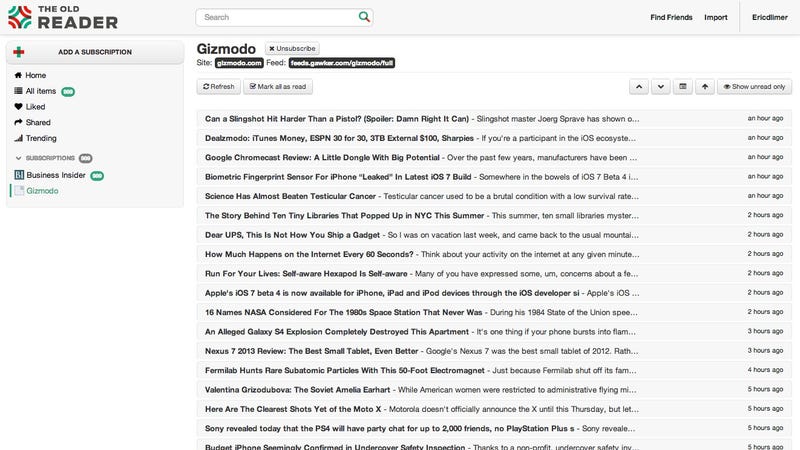This screenshot has height=450, width=800.
Task: Open Trending in the sidebar
Action: (x=41, y=138)
